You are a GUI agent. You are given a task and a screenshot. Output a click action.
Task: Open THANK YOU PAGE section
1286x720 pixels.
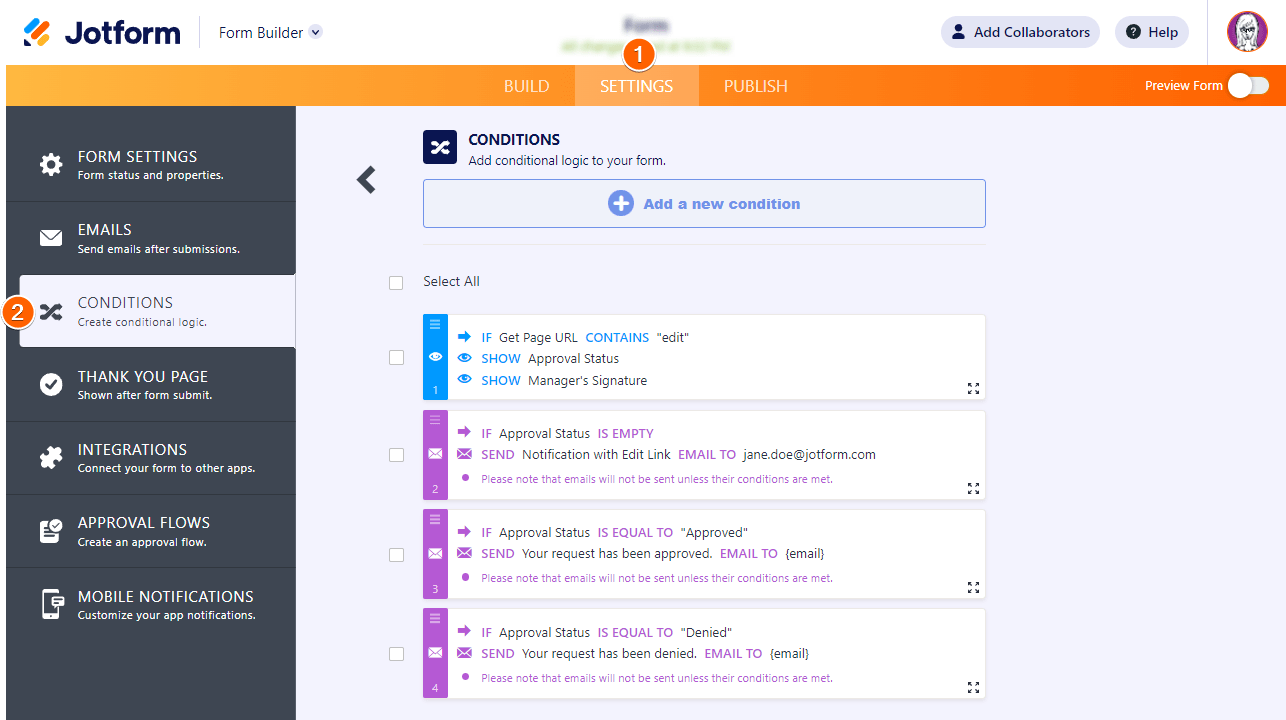pyautogui.click(x=151, y=384)
